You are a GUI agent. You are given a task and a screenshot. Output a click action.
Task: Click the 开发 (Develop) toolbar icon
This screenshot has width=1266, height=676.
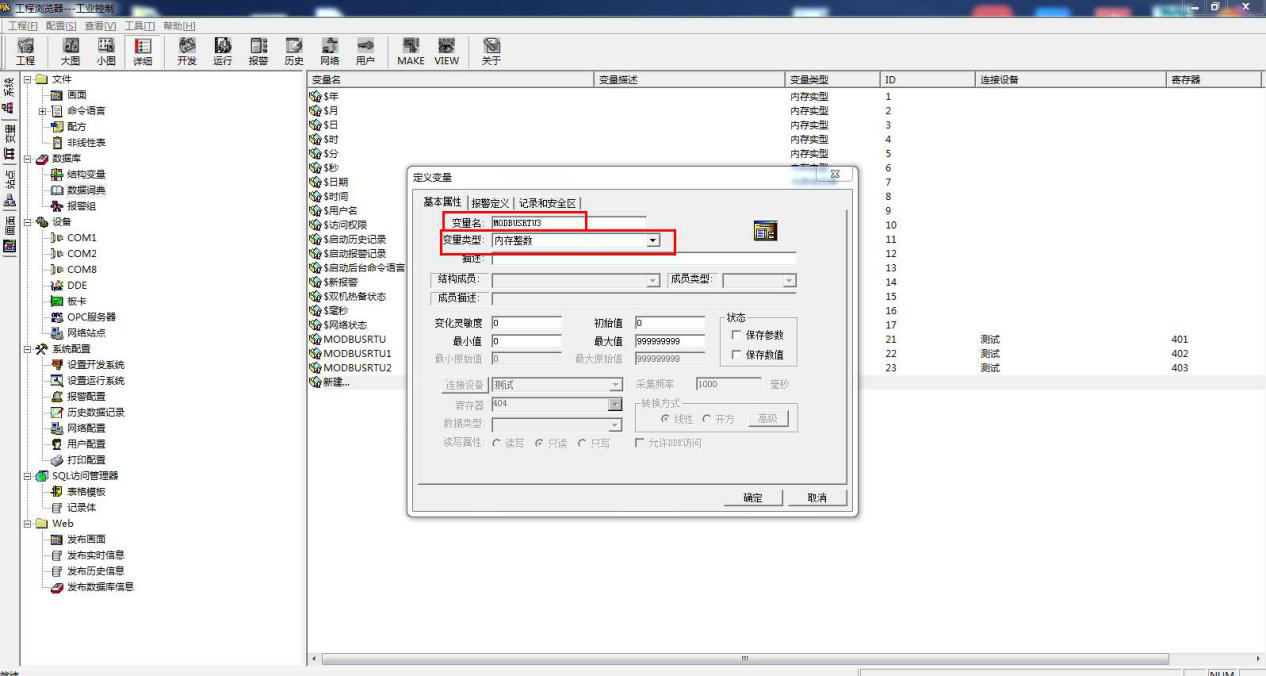(186, 51)
